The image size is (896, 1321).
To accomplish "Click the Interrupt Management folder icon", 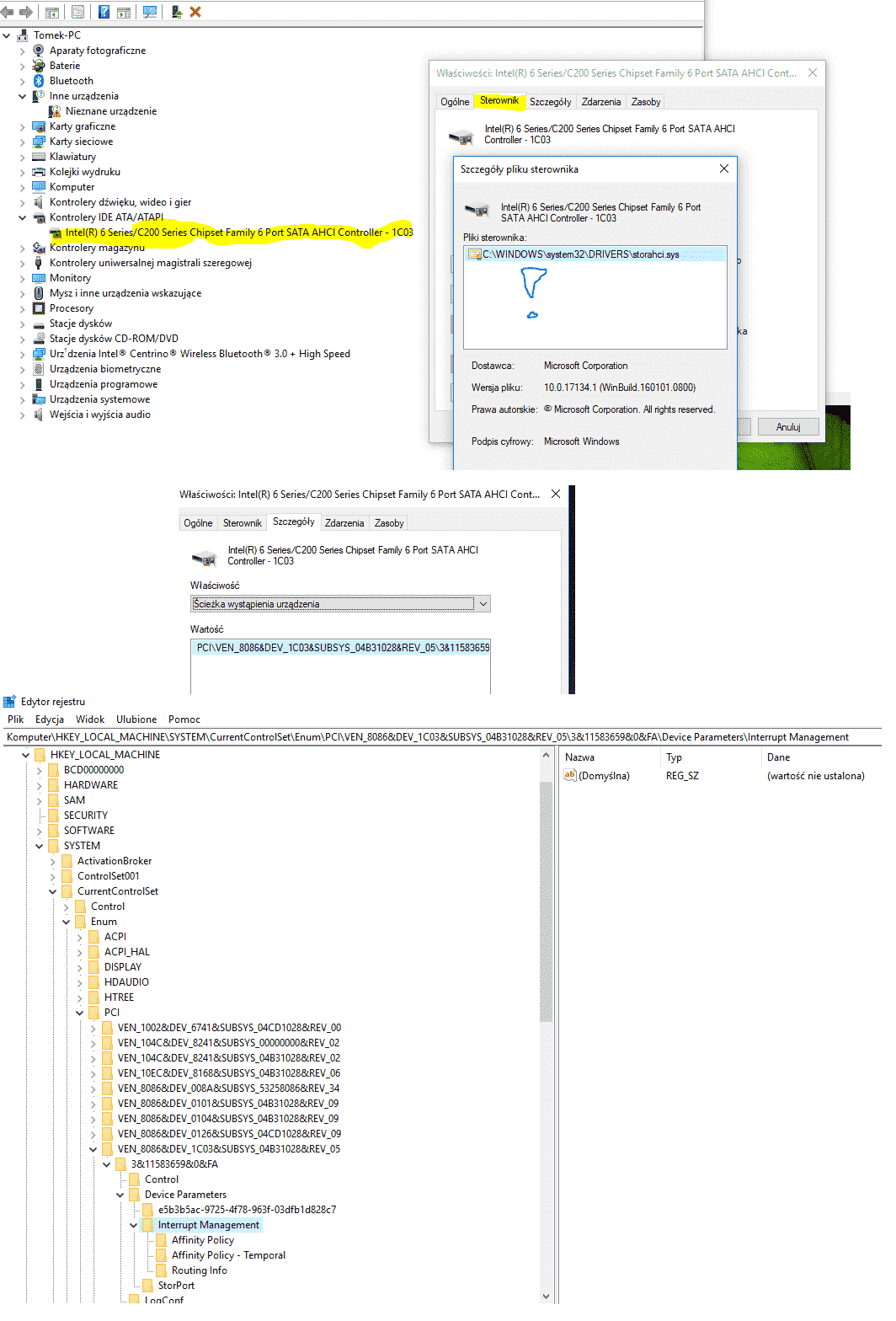I will 148,1225.
